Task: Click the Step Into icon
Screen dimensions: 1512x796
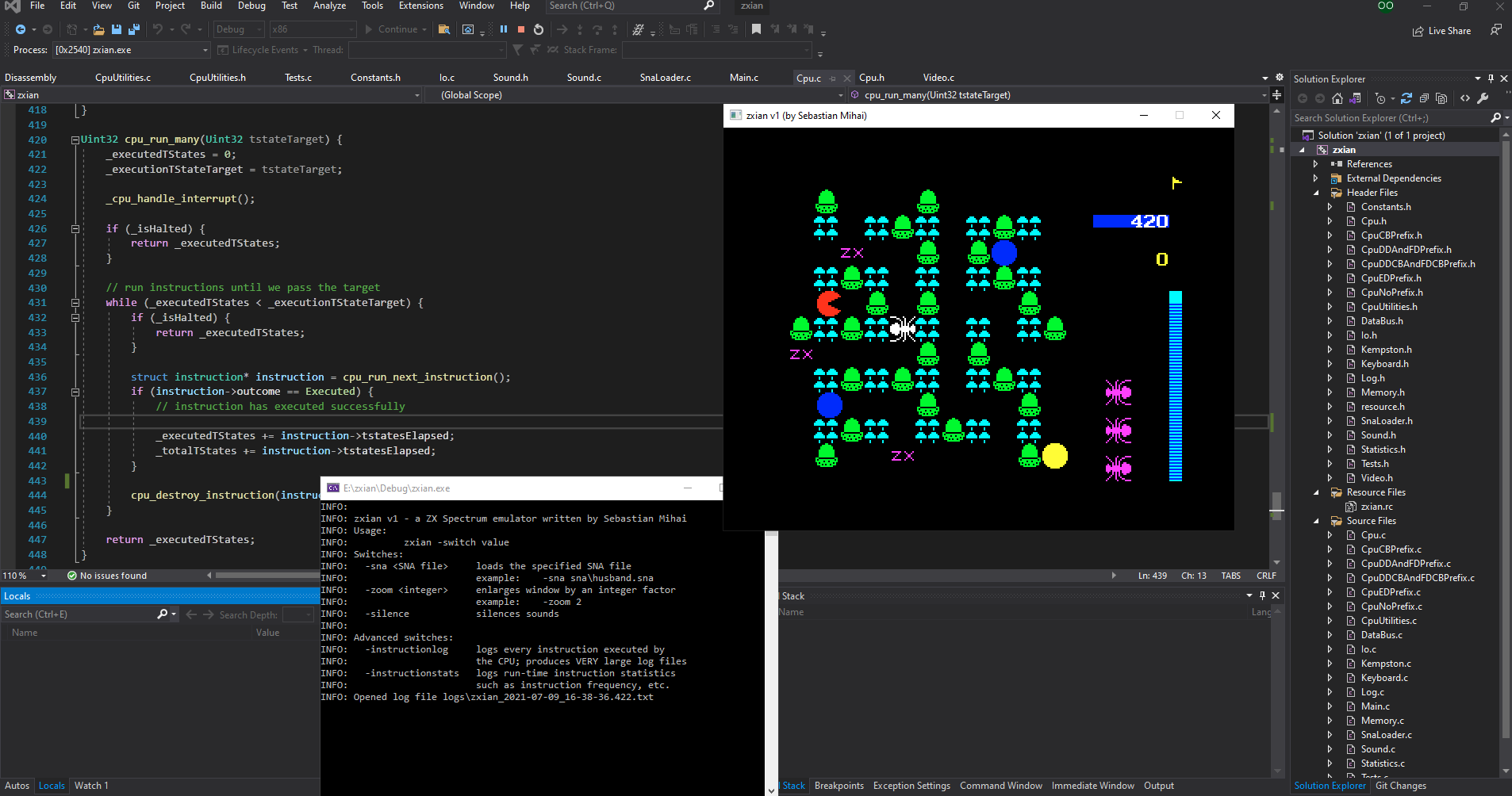Action: [x=580, y=29]
